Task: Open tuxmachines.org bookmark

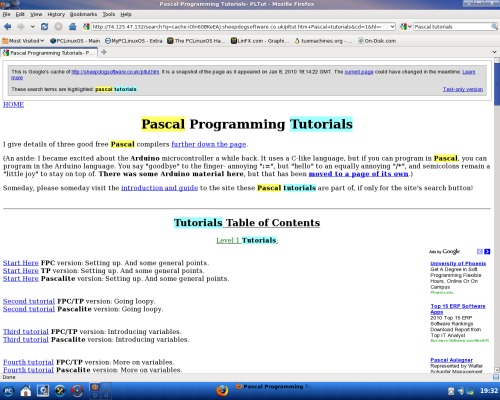Action: (323, 41)
